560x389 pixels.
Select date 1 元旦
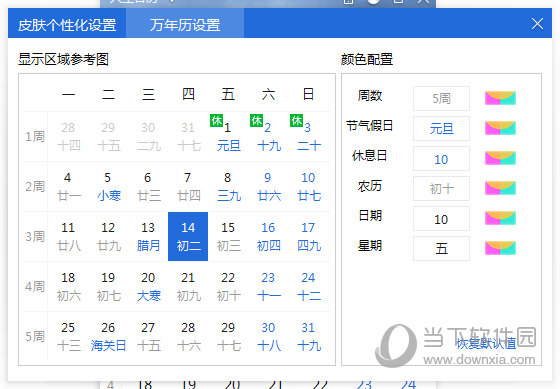pos(228,136)
